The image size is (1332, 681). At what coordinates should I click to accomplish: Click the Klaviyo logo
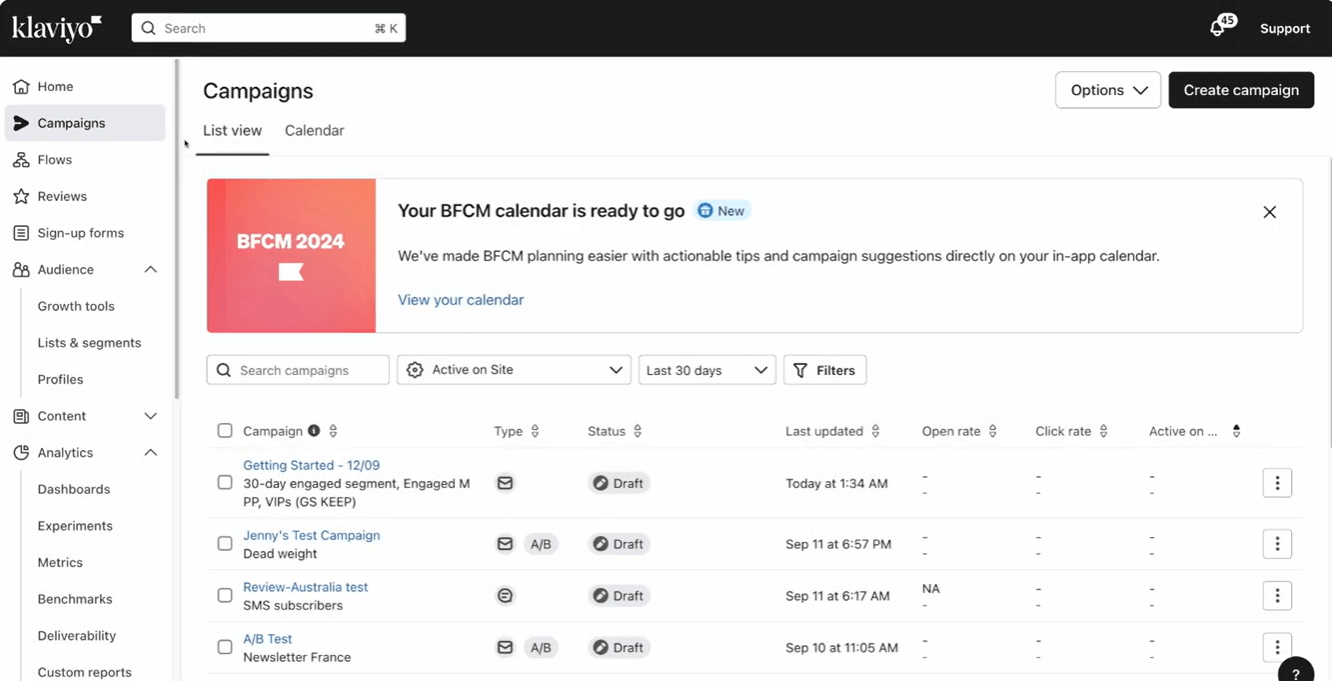(x=57, y=28)
